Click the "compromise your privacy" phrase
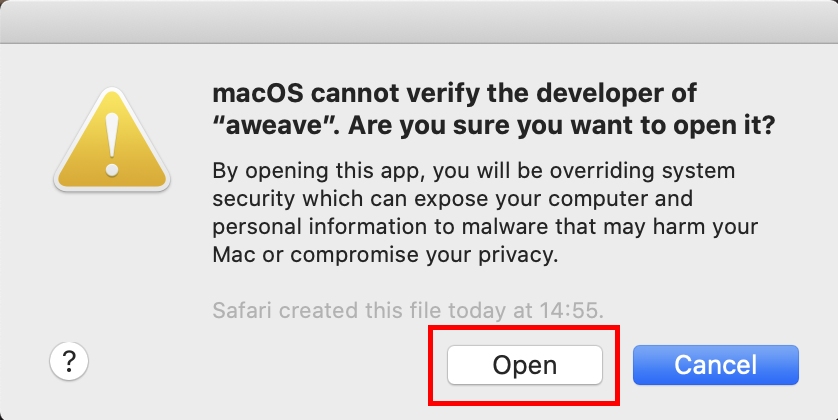Viewport: 838px width, 420px height. click(424, 254)
